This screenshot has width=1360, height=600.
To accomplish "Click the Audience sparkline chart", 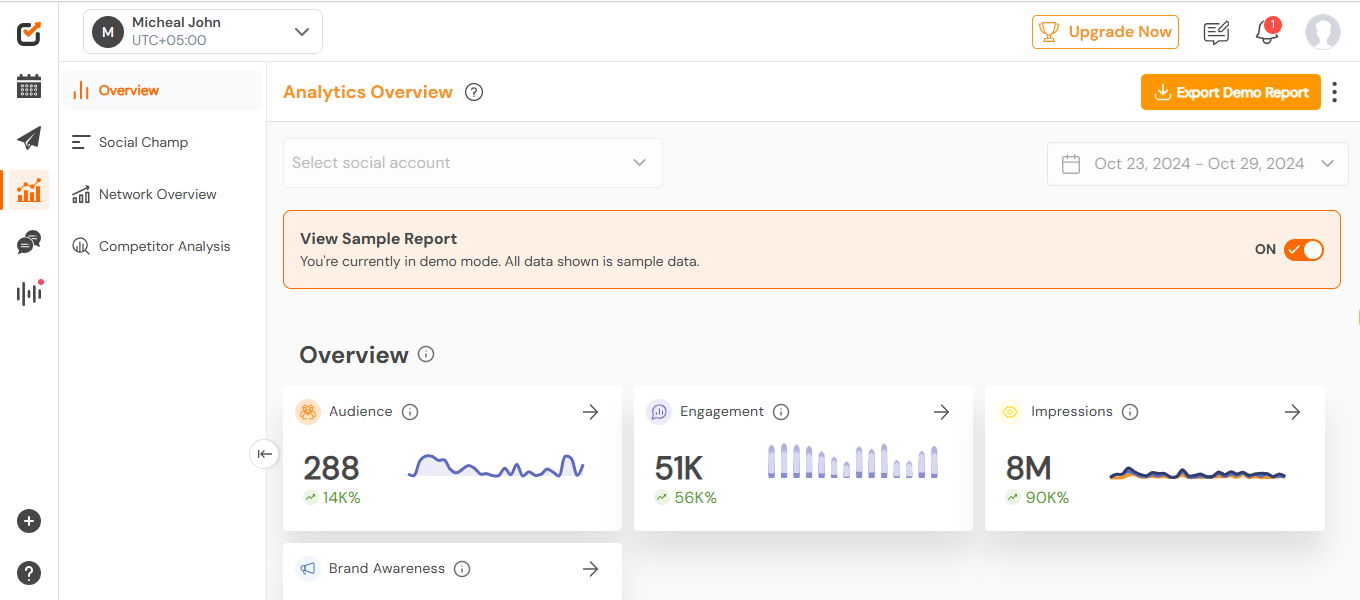I will pyautogui.click(x=496, y=466).
